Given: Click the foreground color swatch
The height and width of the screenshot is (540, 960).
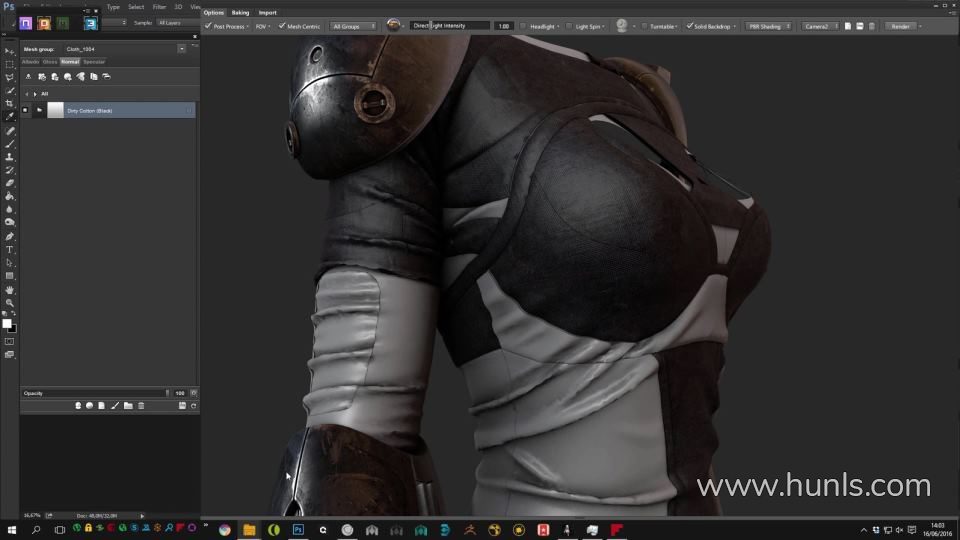Looking at the screenshot, I should (x=6, y=323).
